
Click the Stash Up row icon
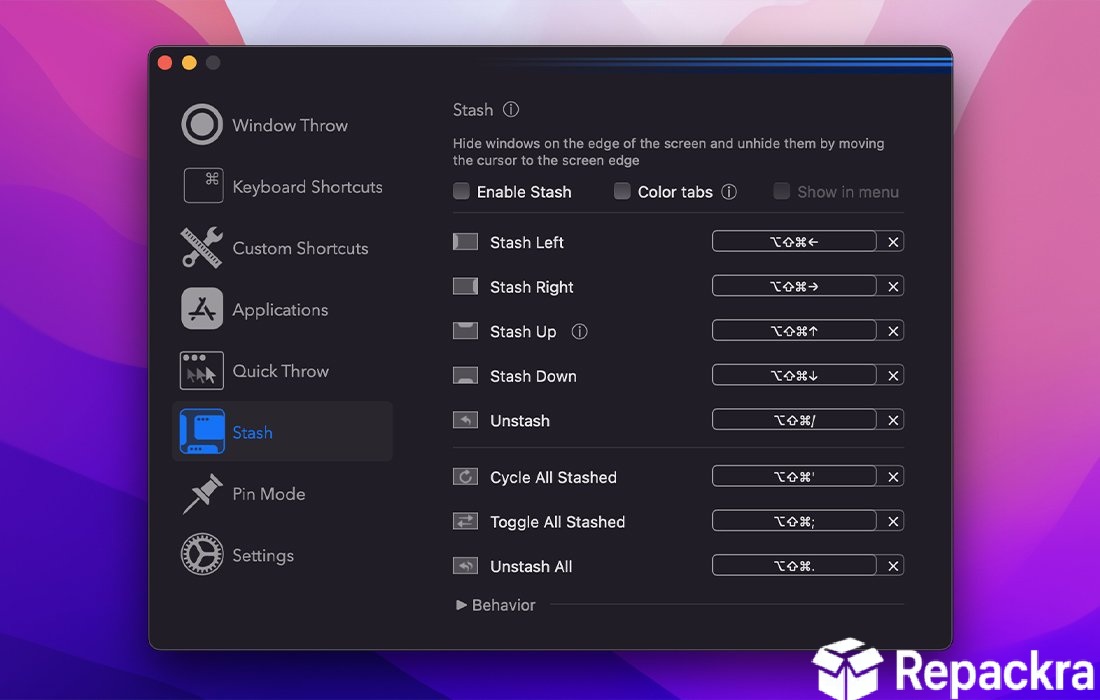click(465, 331)
